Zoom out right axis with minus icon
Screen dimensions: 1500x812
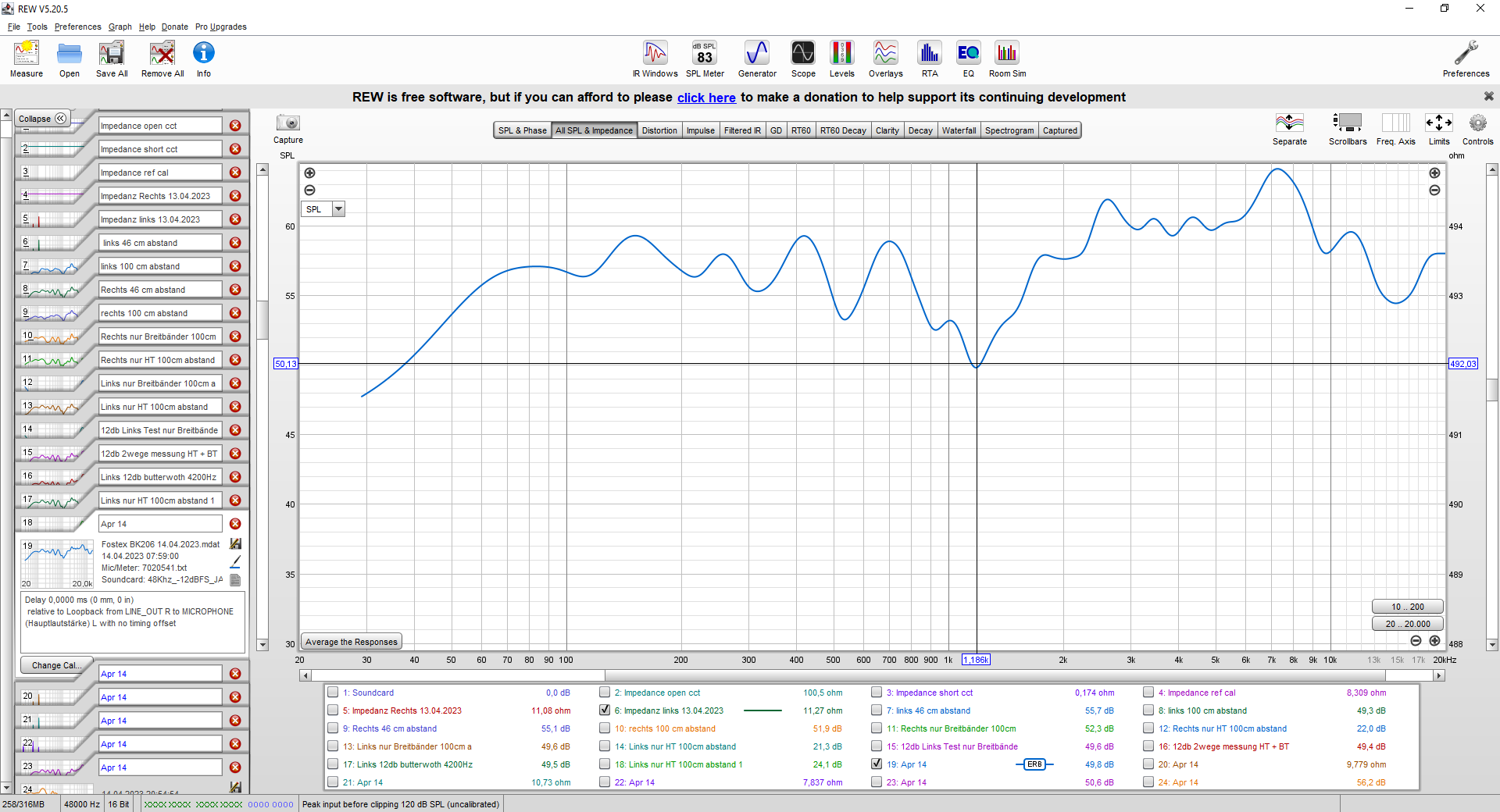point(1434,191)
